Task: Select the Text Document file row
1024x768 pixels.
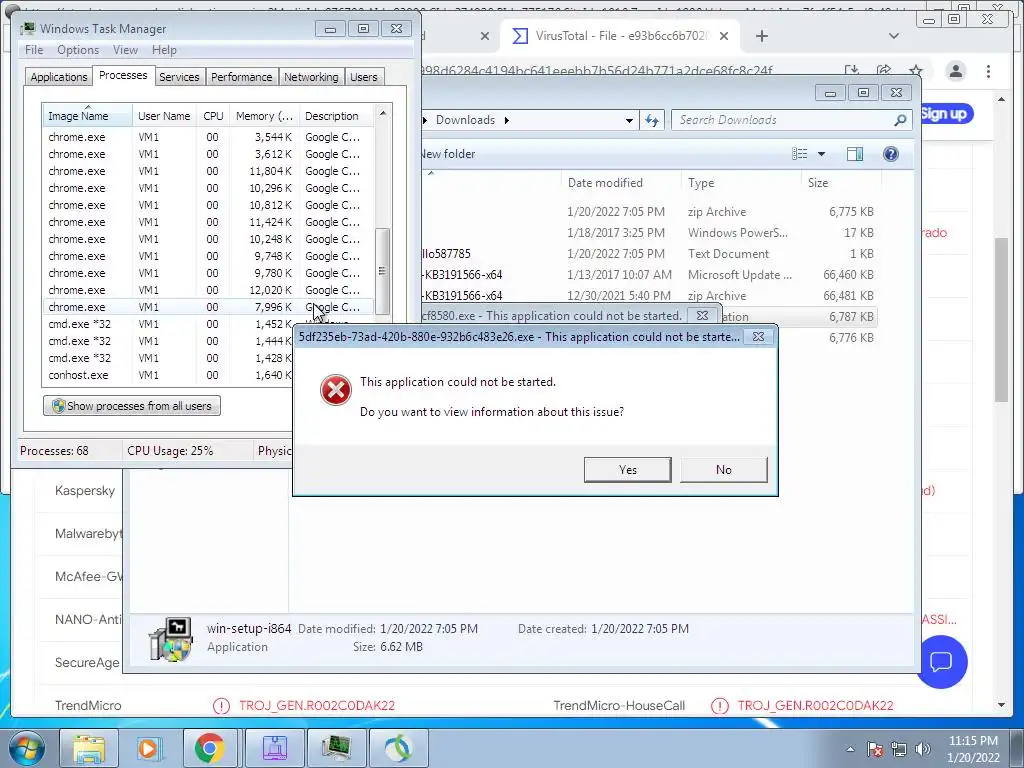Action: click(650, 253)
